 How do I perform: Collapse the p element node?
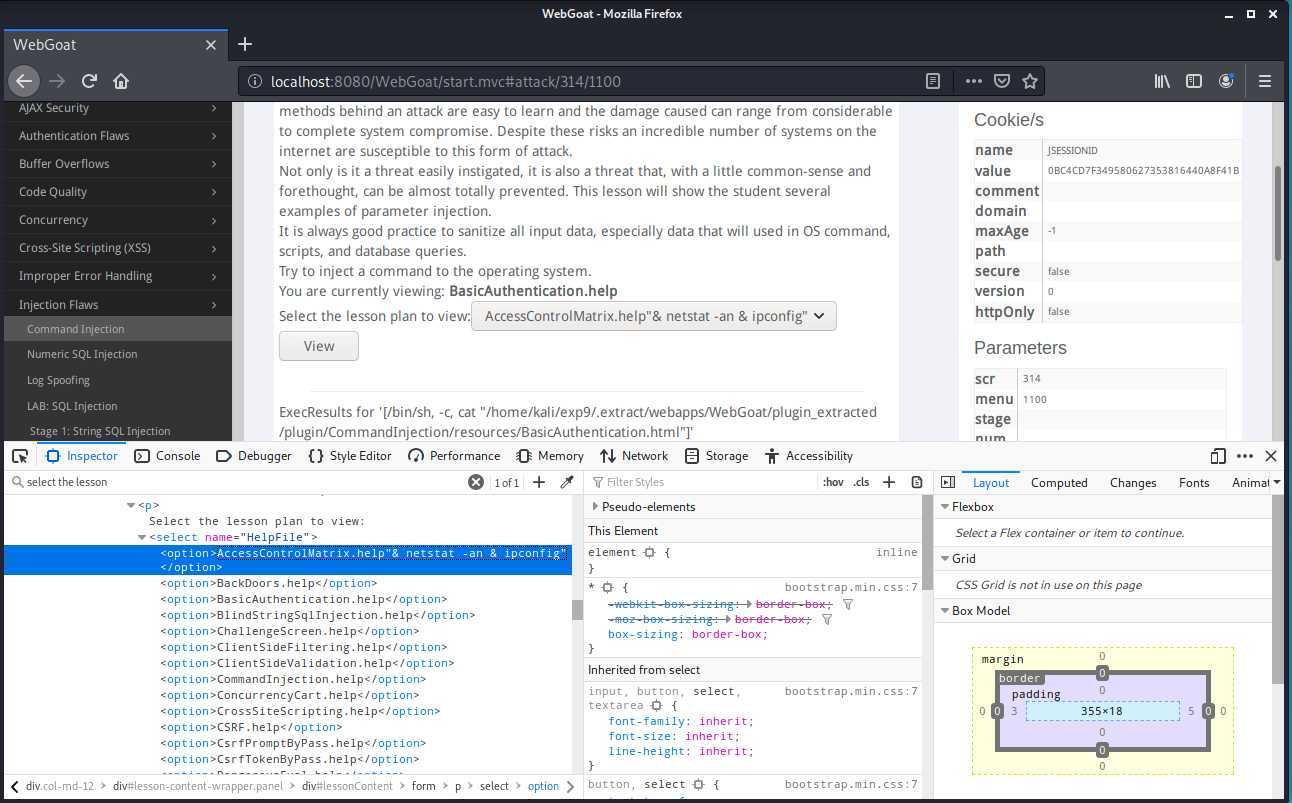(131, 505)
